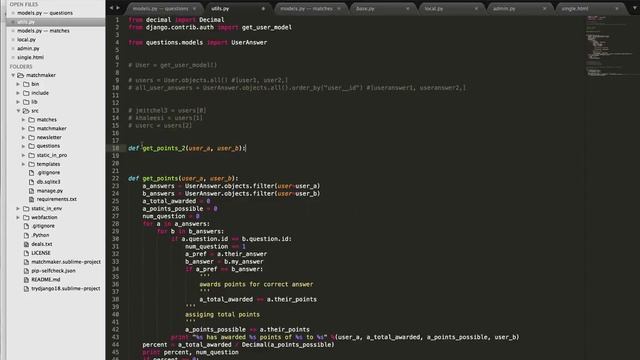This screenshot has height=360, width=640.
Task: Click the folder icon next to webfaction
Action: tap(26, 218)
